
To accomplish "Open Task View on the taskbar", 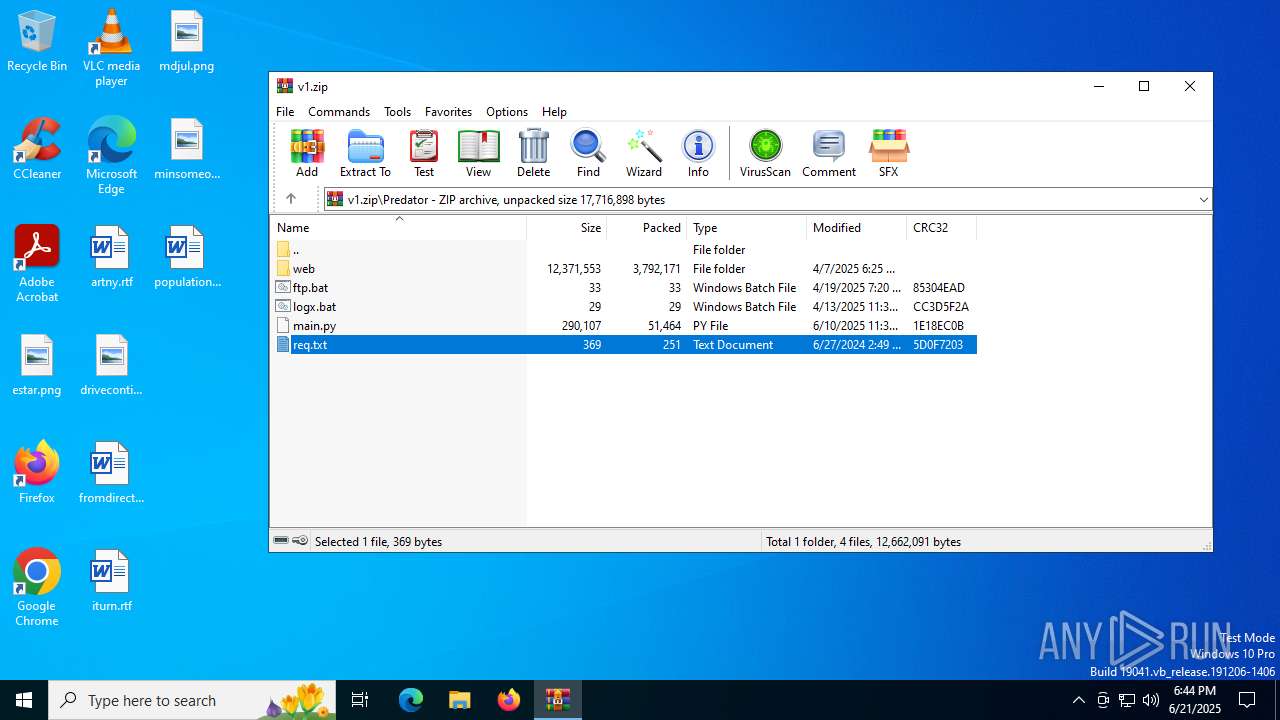I will point(360,700).
